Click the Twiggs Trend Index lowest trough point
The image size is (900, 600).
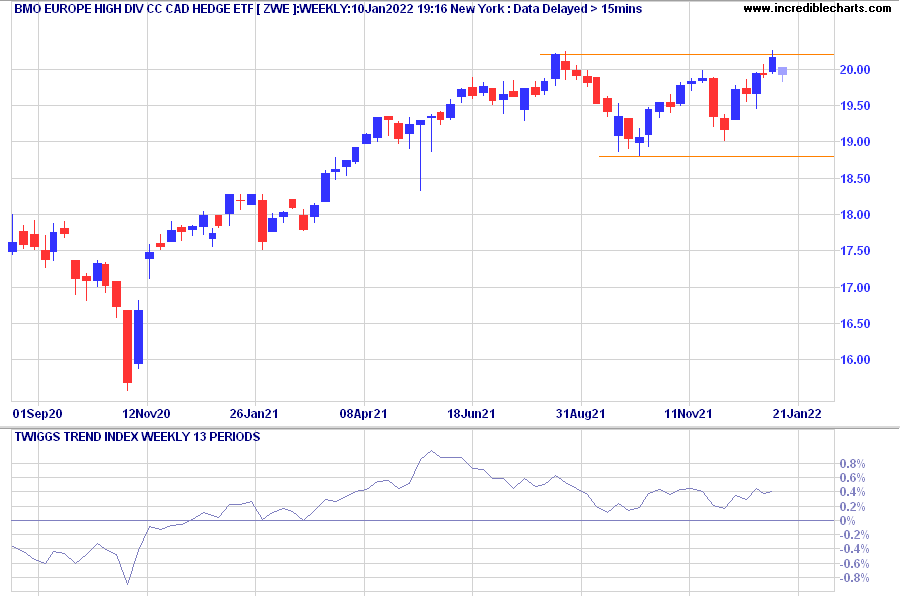coord(127,584)
